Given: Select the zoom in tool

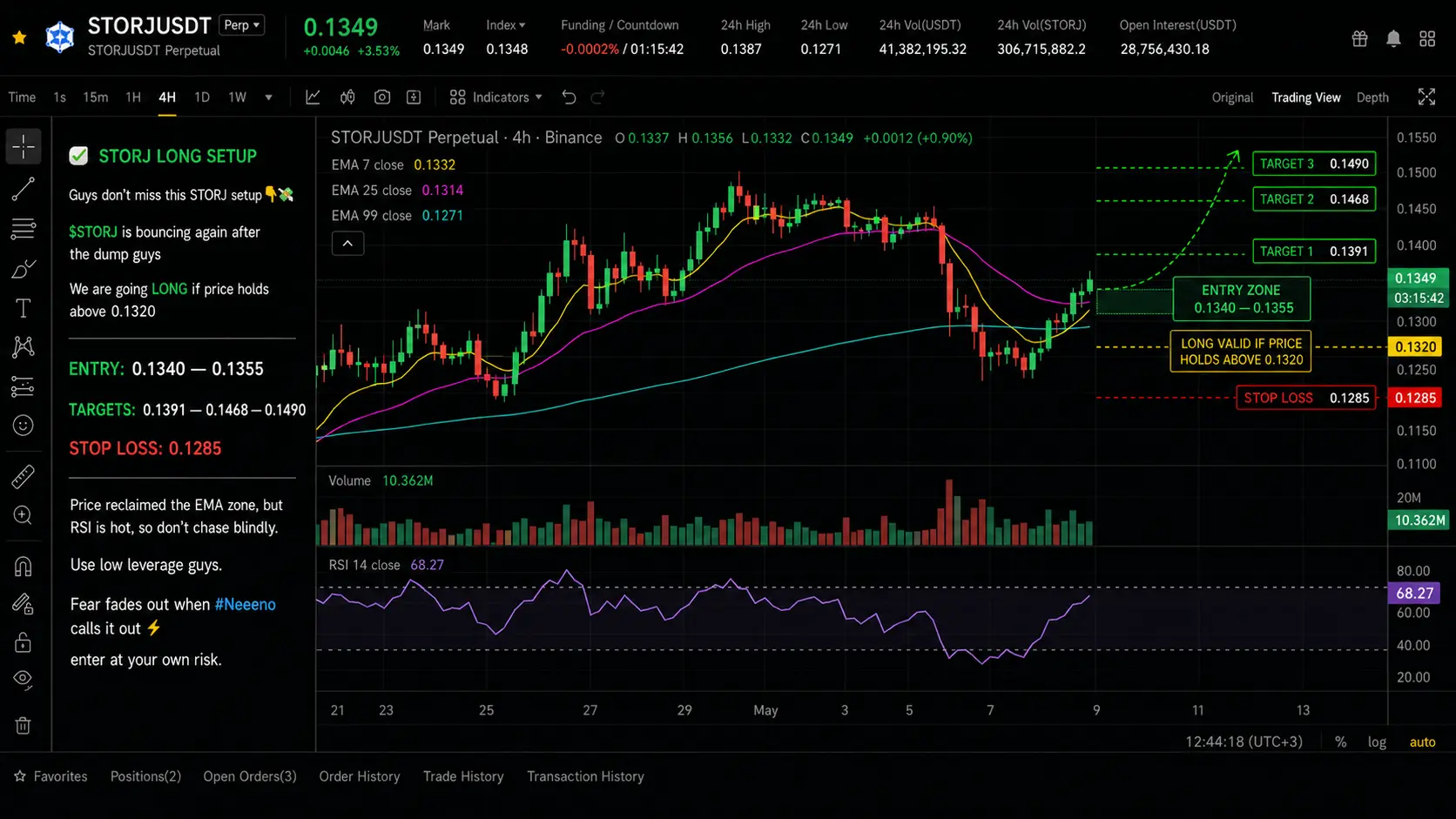Looking at the screenshot, I should pos(24,515).
